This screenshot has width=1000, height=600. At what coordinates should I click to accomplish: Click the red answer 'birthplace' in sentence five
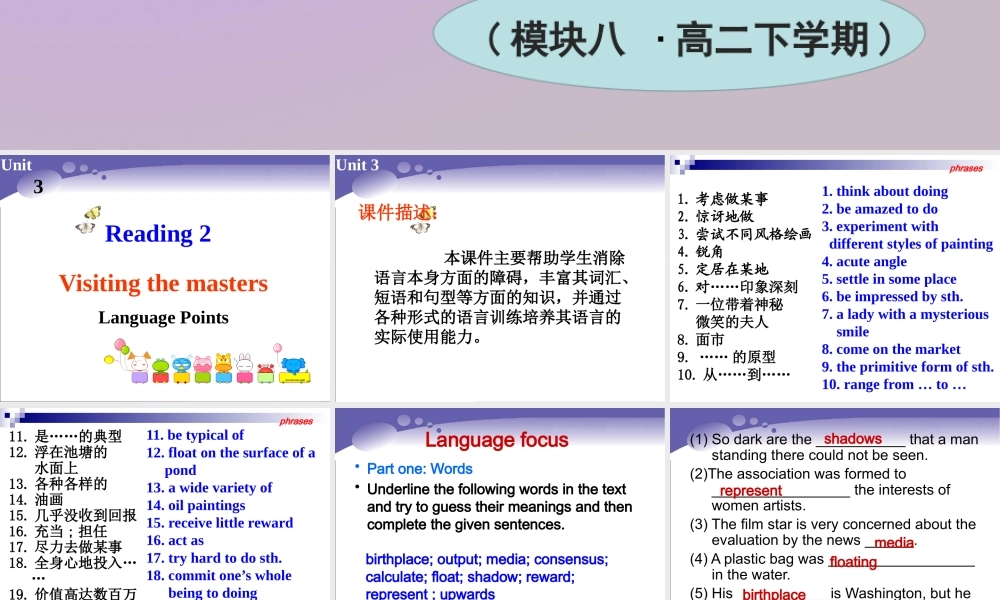coord(774,594)
